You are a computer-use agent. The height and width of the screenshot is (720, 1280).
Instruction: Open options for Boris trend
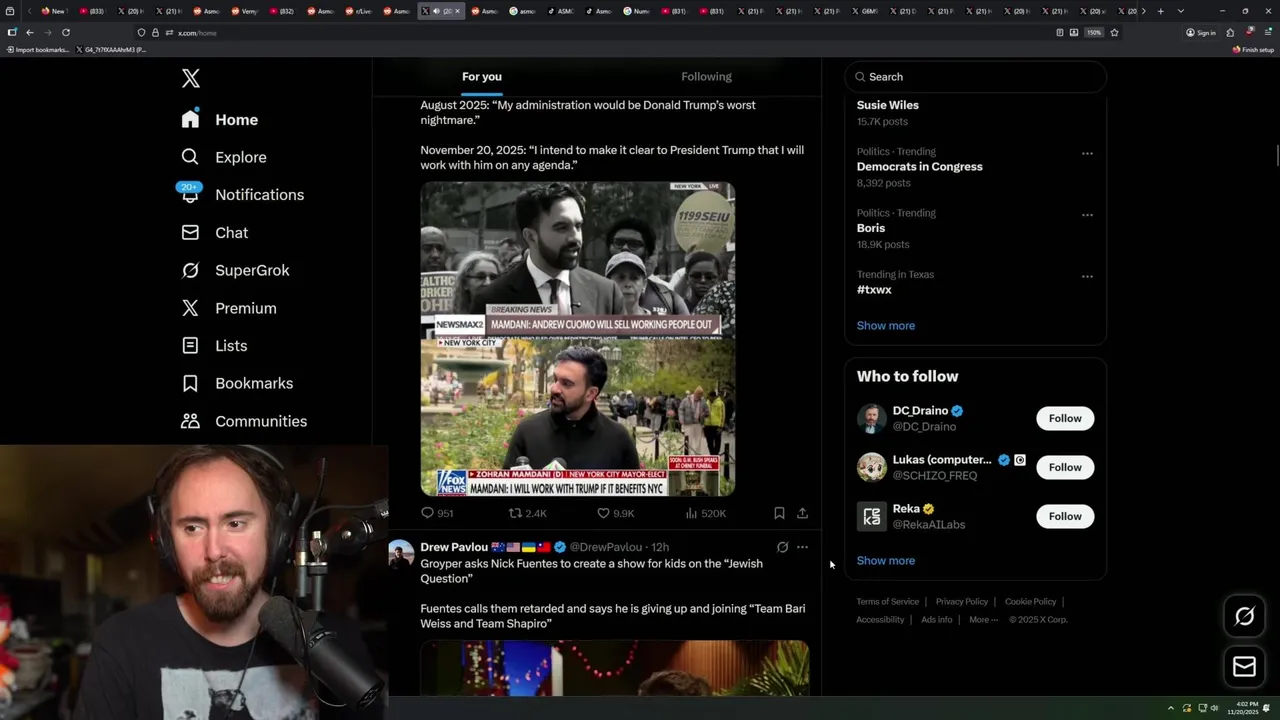1087,214
